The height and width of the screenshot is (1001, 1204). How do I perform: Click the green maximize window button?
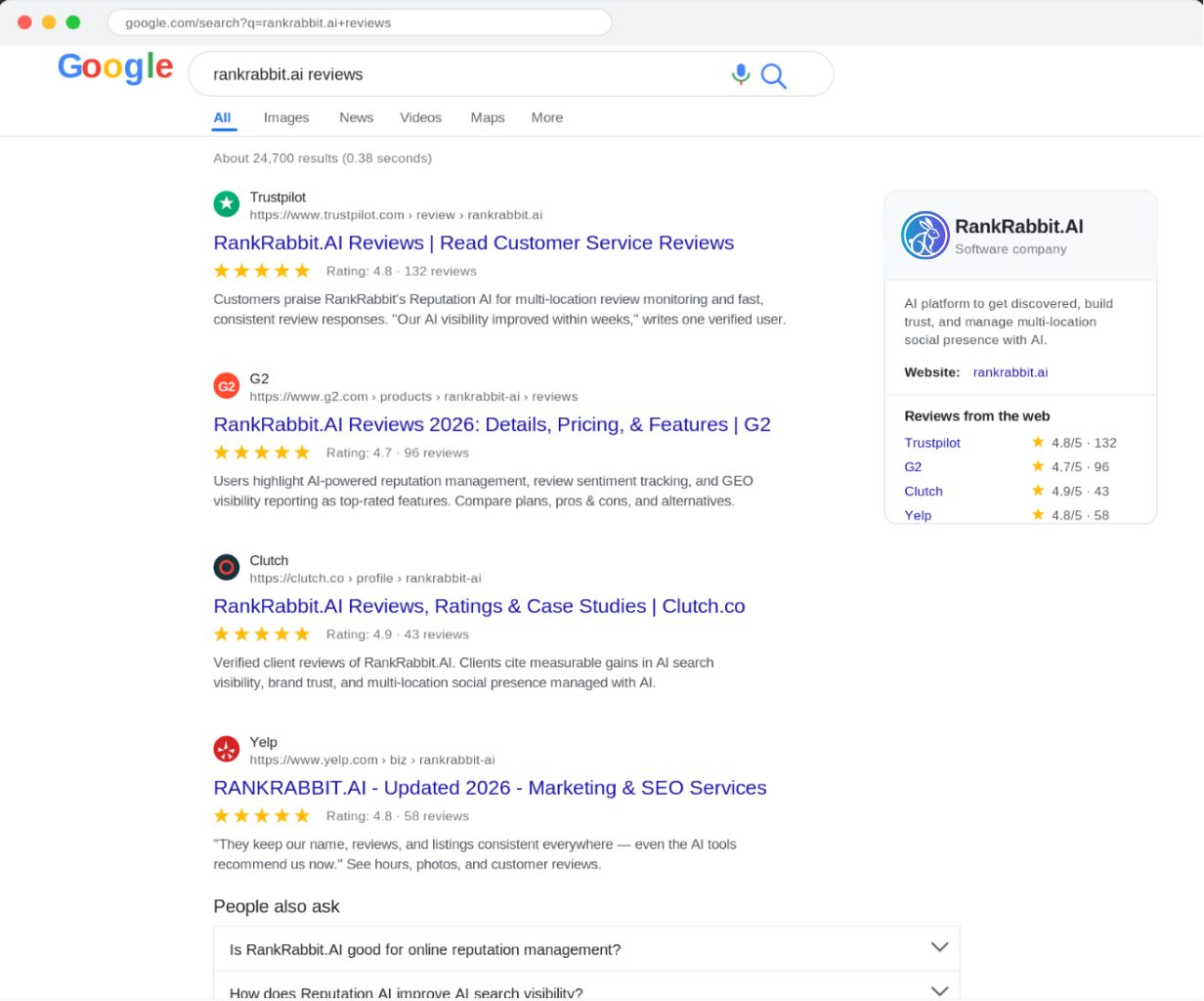coord(73,22)
